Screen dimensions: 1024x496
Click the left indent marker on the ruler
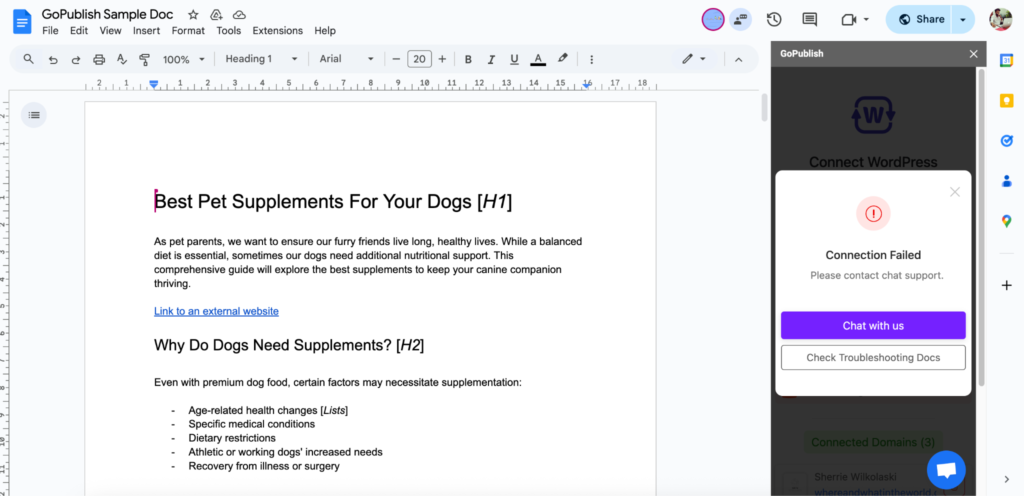coord(153,84)
